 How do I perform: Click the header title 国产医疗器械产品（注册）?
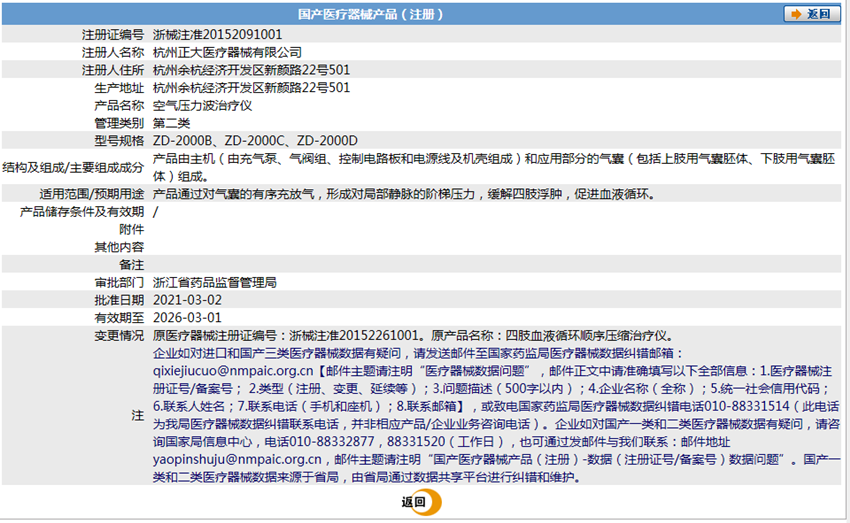click(371, 14)
